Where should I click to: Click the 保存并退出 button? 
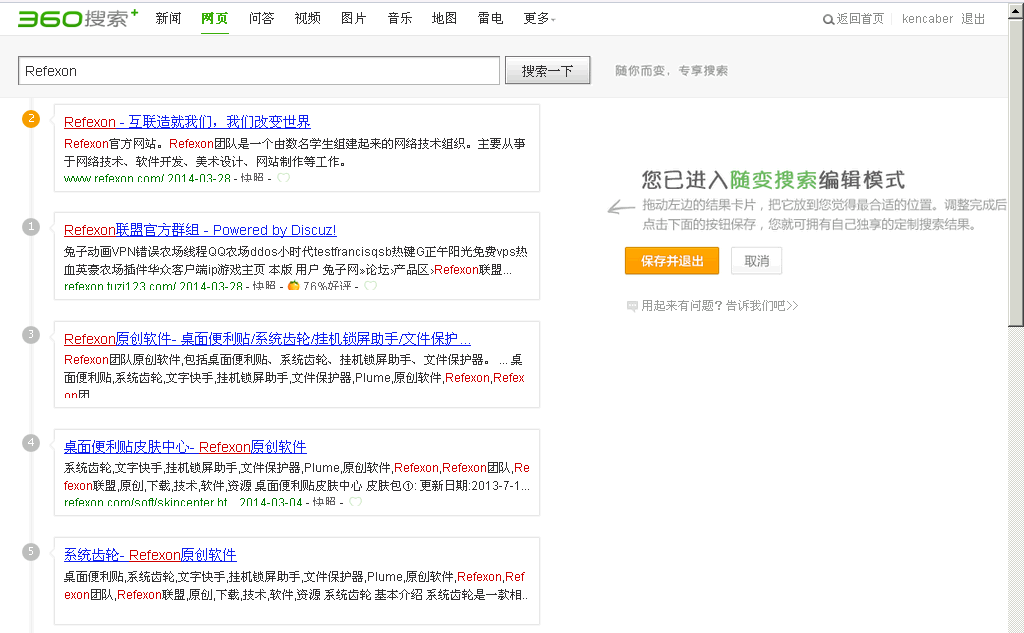click(x=672, y=261)
